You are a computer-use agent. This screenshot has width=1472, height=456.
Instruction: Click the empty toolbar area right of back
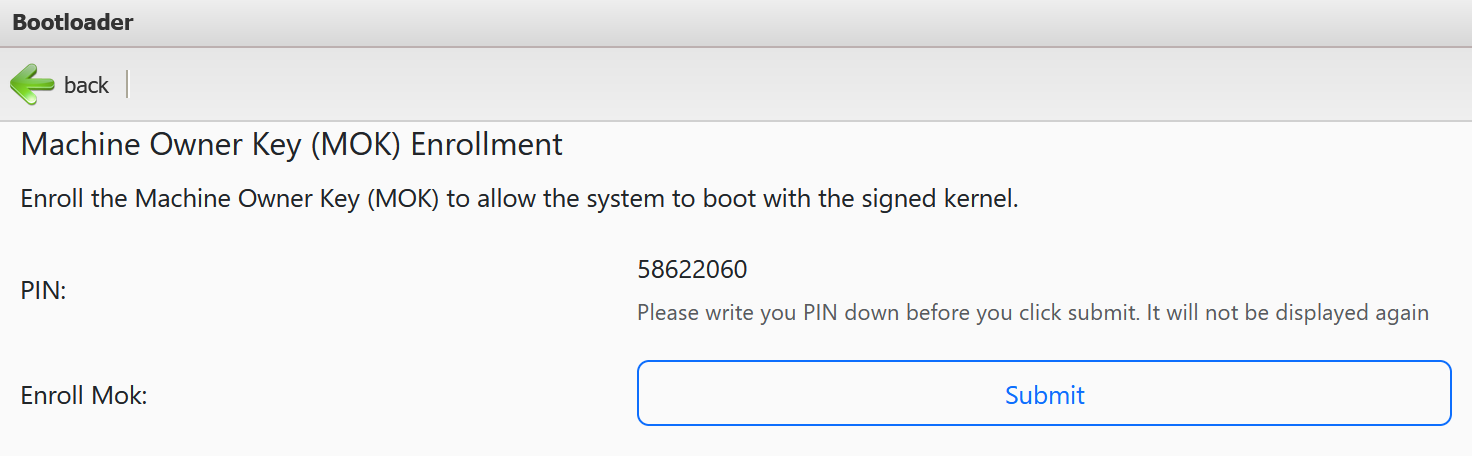(x=800, y=85)
